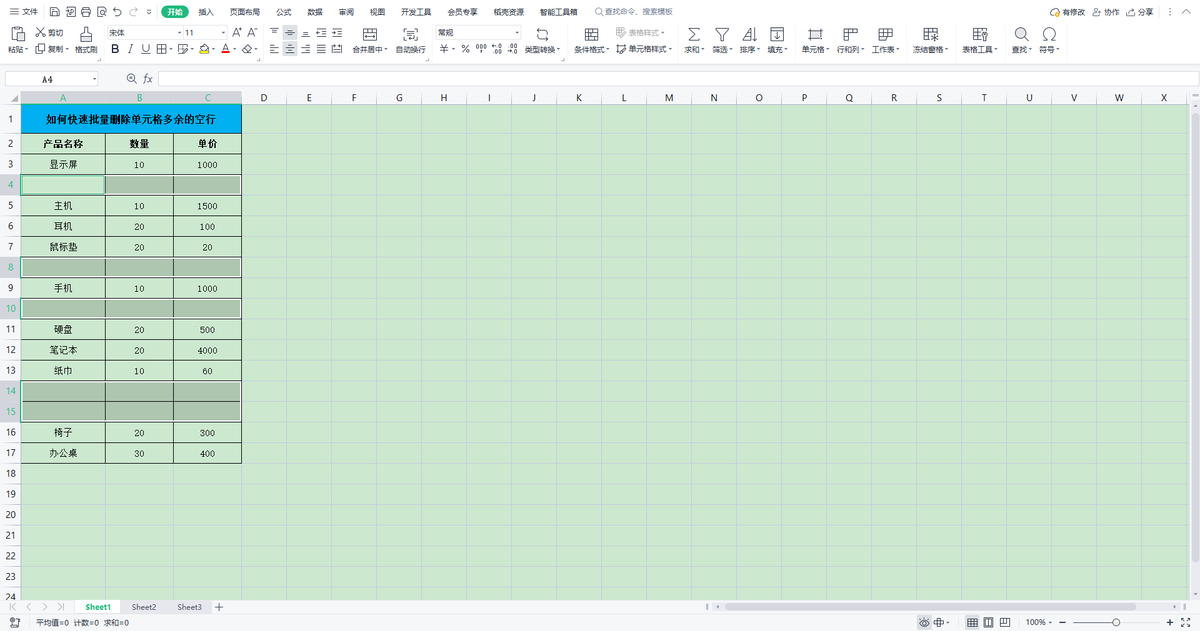The height and width of the screenshot is (631, 1200).
Task: Click the 求和 sigma sum icon
Action: 694,34
